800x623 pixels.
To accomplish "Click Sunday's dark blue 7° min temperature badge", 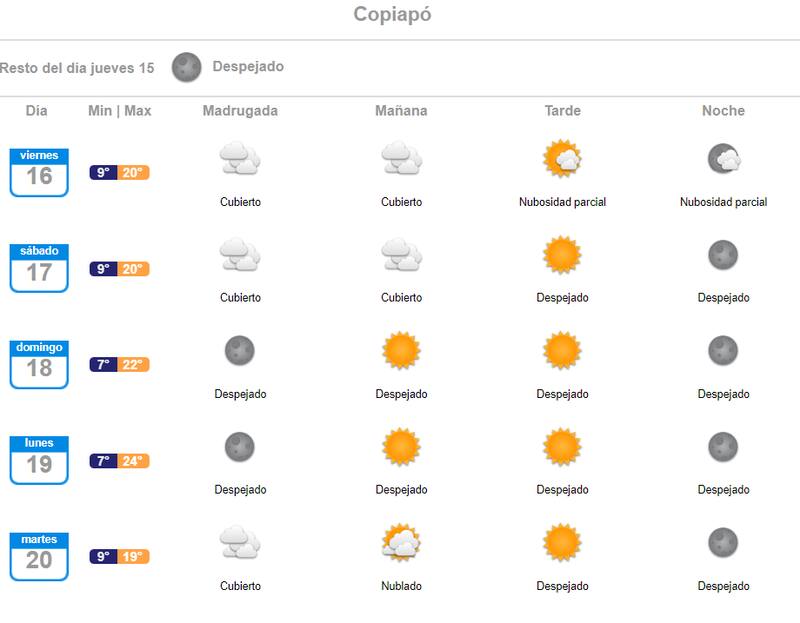I will (x=103, y=365).
